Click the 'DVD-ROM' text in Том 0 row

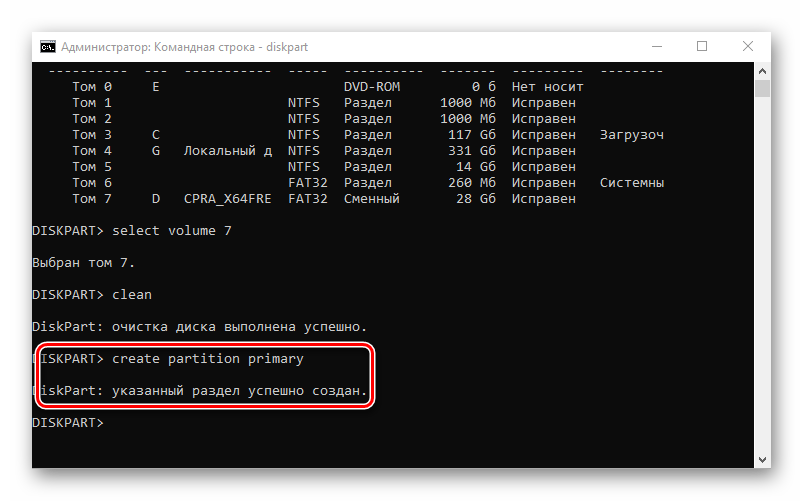tap(372, 87)
